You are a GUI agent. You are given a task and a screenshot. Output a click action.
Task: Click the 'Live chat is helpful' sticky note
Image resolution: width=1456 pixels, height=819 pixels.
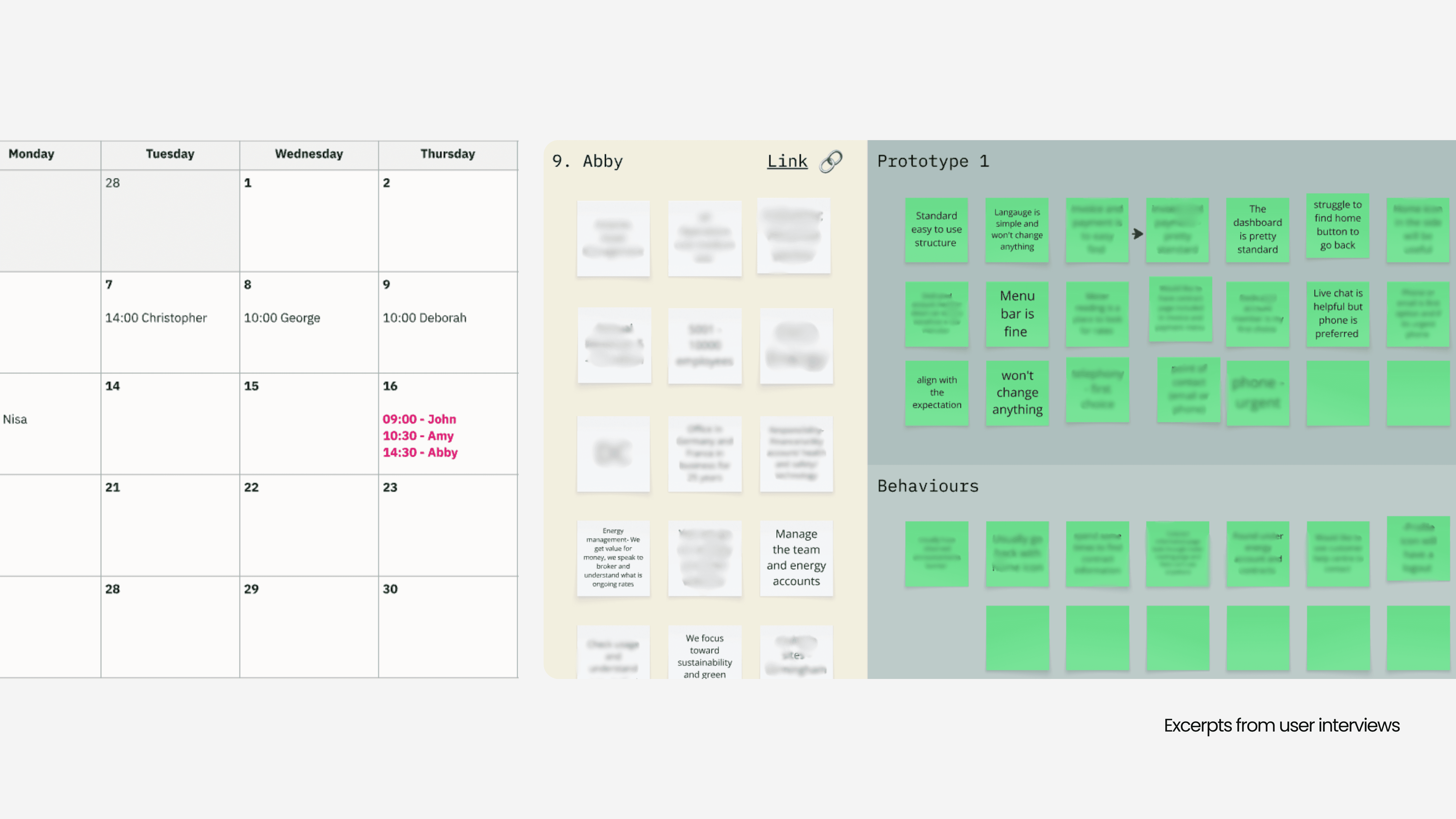[1337, 314]
